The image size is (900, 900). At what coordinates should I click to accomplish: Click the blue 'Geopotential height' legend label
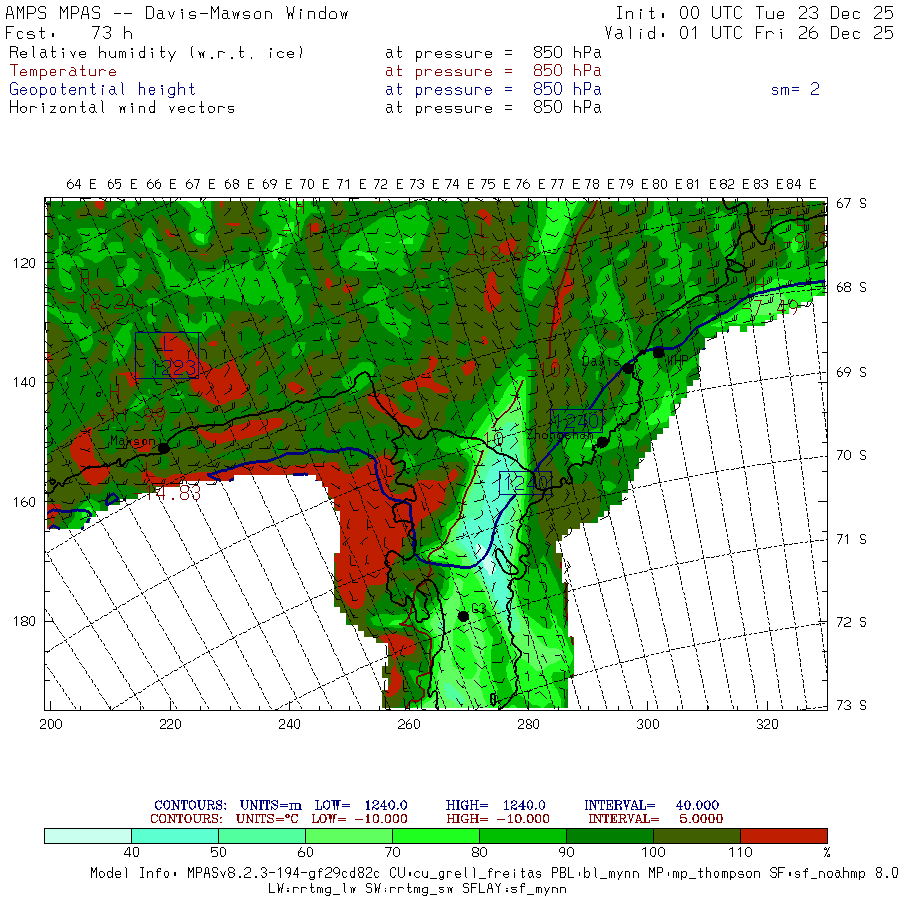point(102,90)
